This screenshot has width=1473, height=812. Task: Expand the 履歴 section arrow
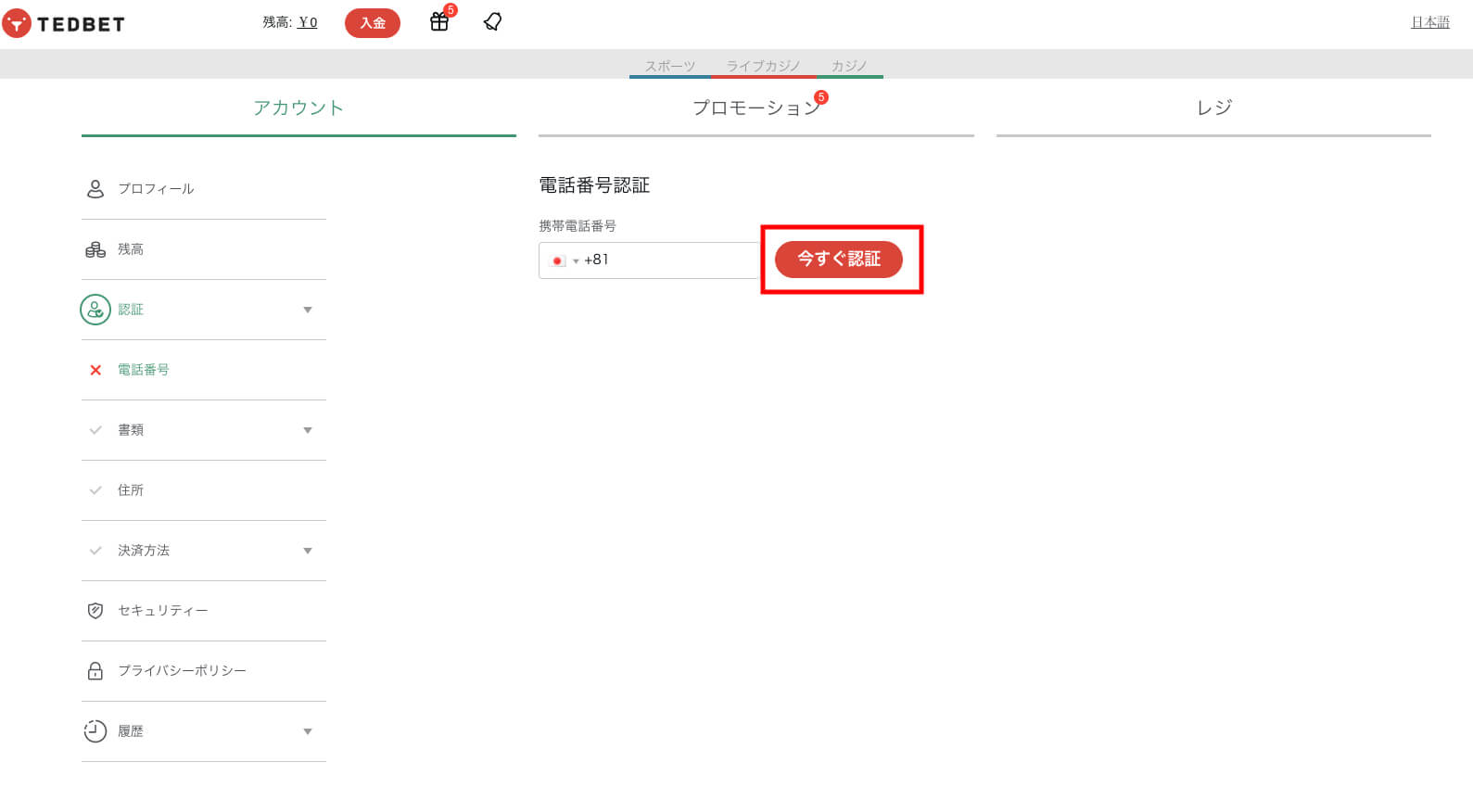pos(308,731)
